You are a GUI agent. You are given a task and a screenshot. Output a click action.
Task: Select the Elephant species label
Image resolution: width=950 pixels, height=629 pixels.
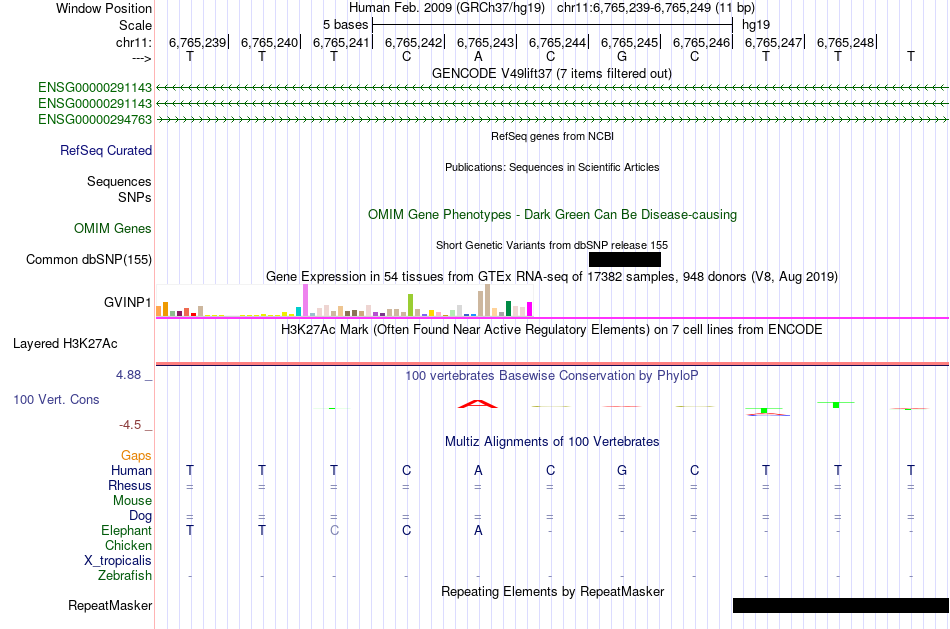pyautogui.click(x=126, y=530)
